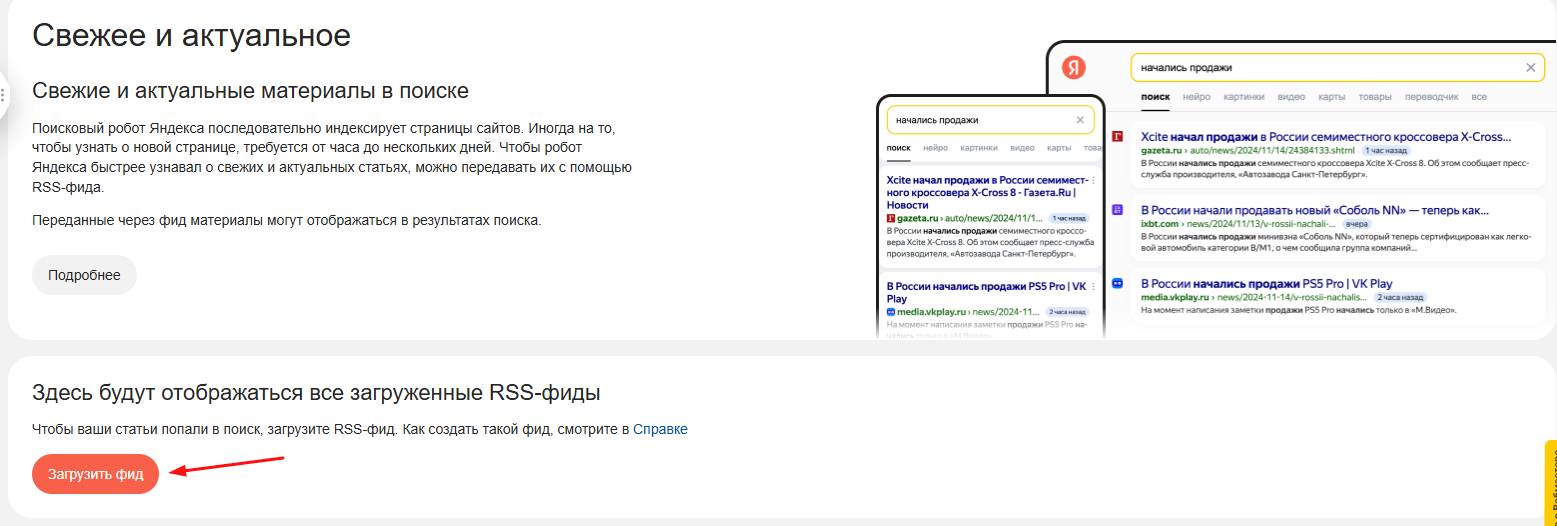Click the sentence Переданные через фид материалы могут отображаться
1557x526 pixels.
287,220
